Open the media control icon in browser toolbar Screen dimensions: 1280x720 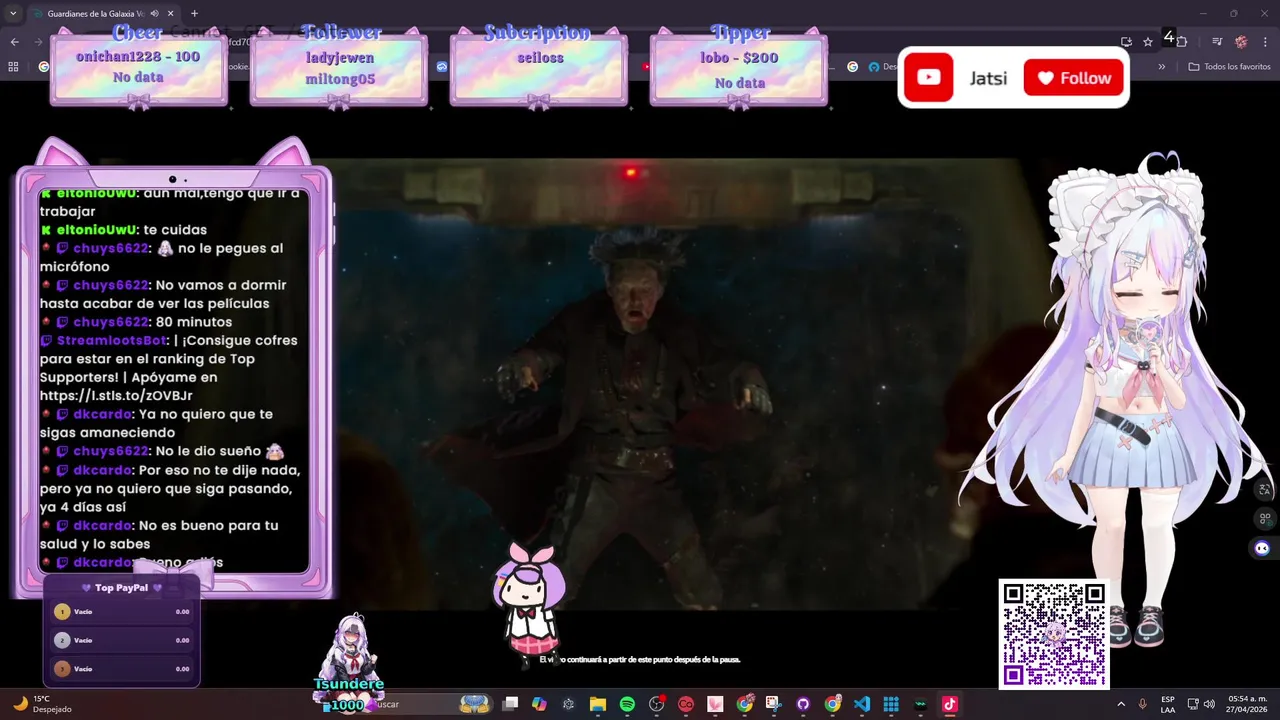(x=1217, y=41)
